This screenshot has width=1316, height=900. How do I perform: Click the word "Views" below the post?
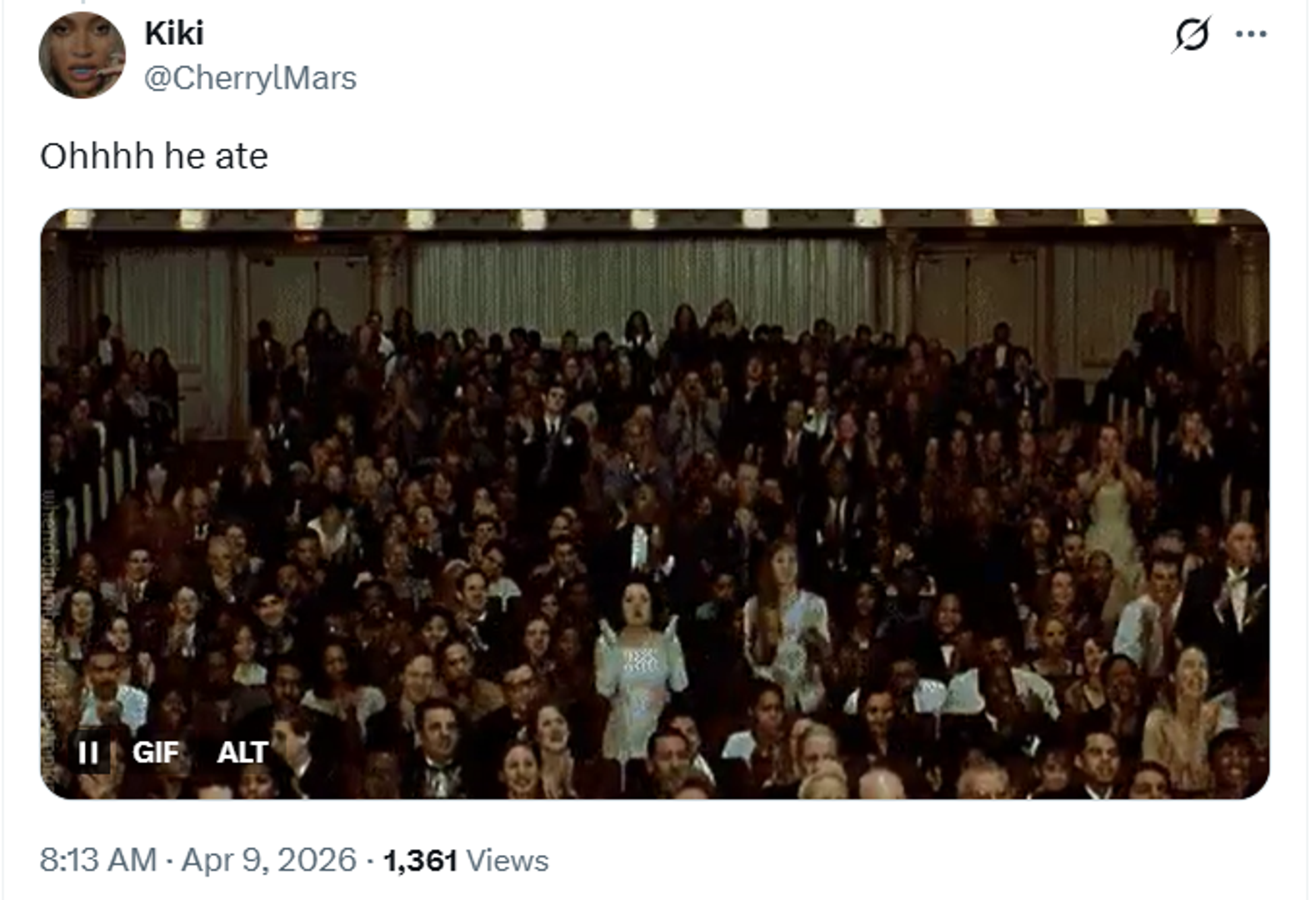507,861
